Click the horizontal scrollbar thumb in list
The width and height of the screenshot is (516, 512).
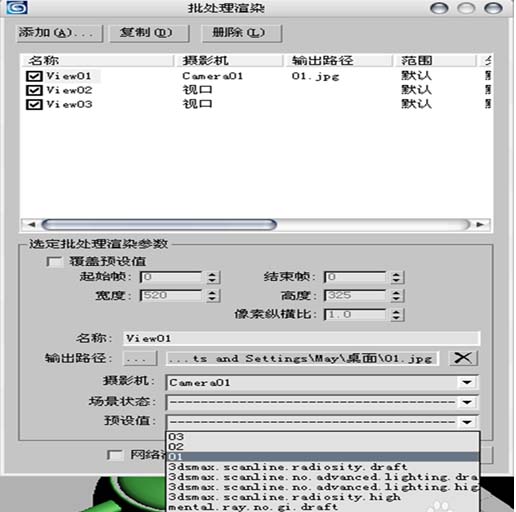tap(159, 225)
